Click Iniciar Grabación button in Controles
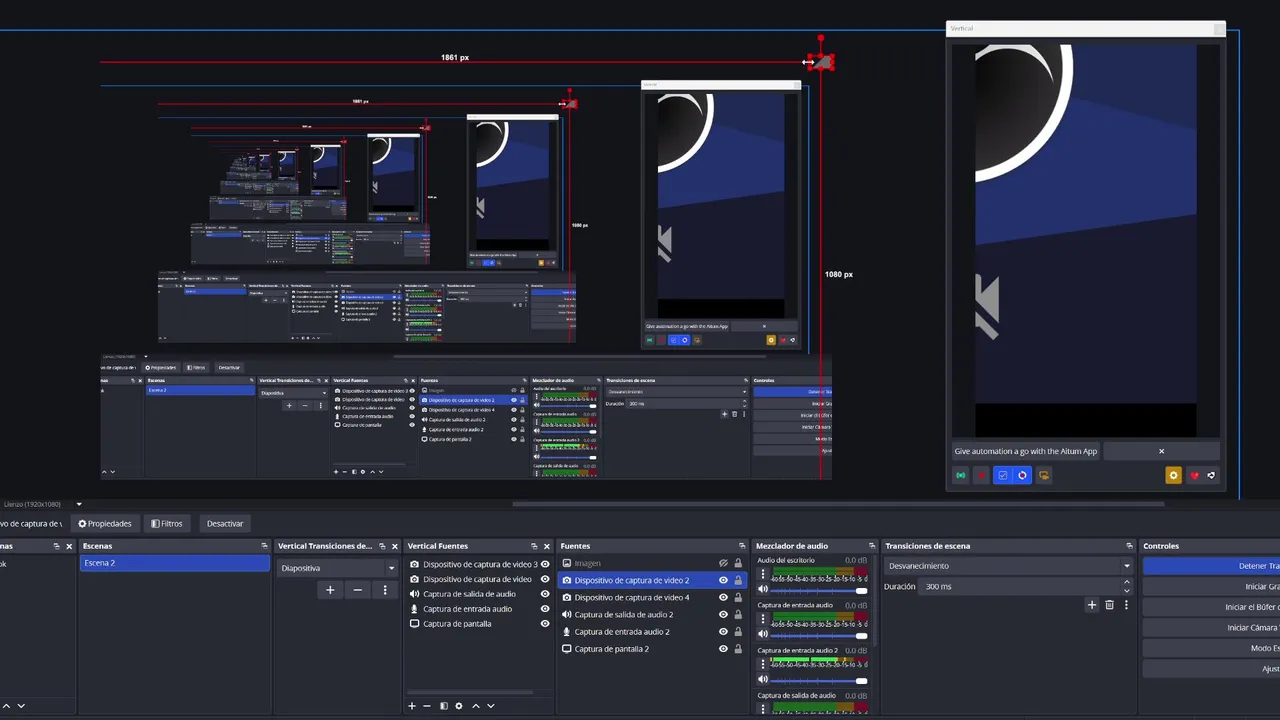 click(x=1212, y=587)
